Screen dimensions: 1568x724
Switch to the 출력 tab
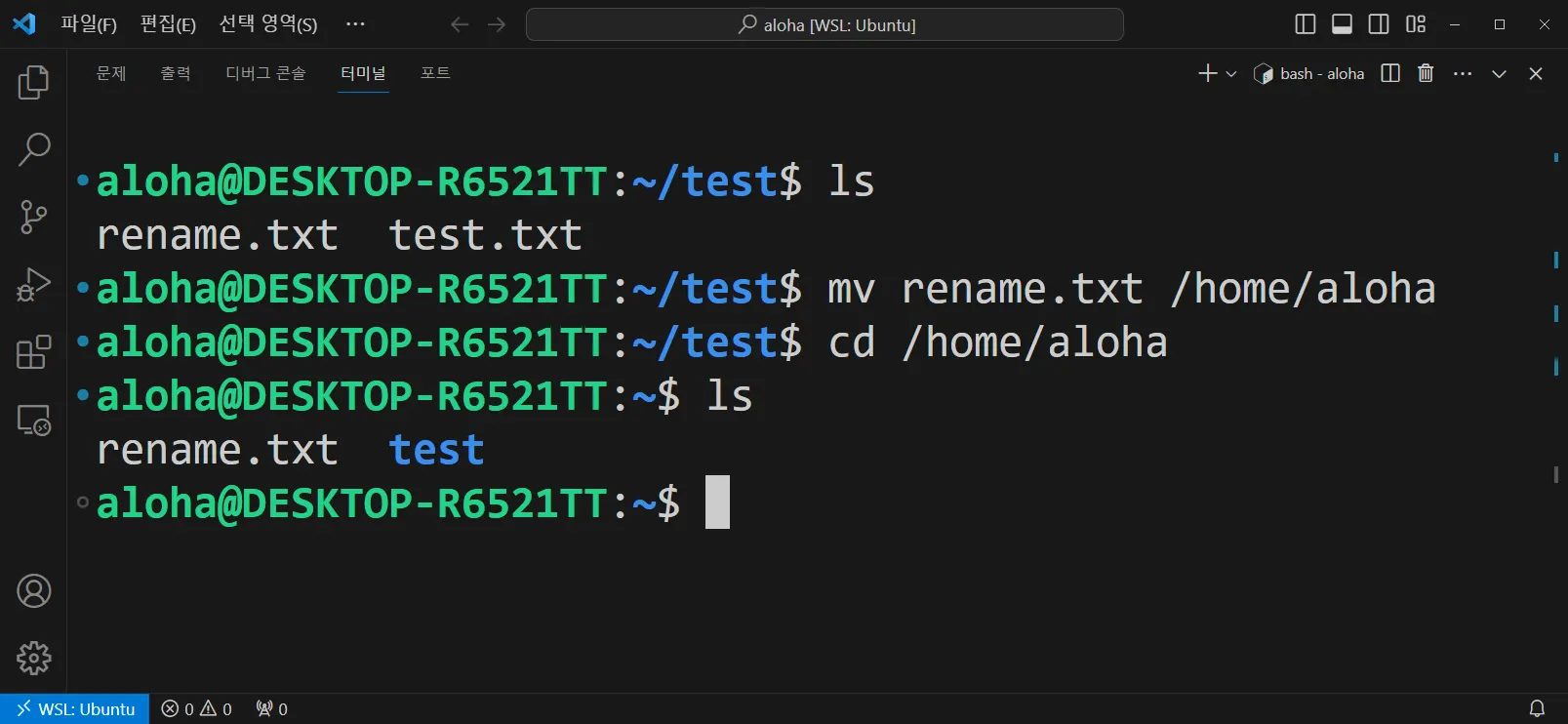[176, 73]
